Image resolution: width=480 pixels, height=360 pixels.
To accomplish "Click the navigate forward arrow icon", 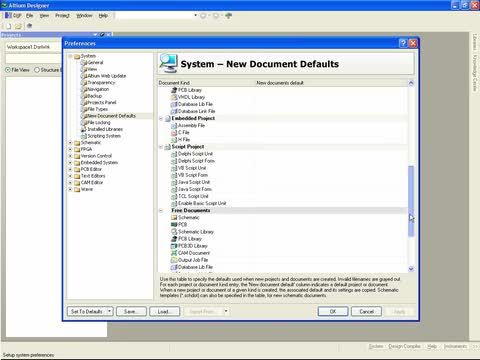I will tap(216, 16).
